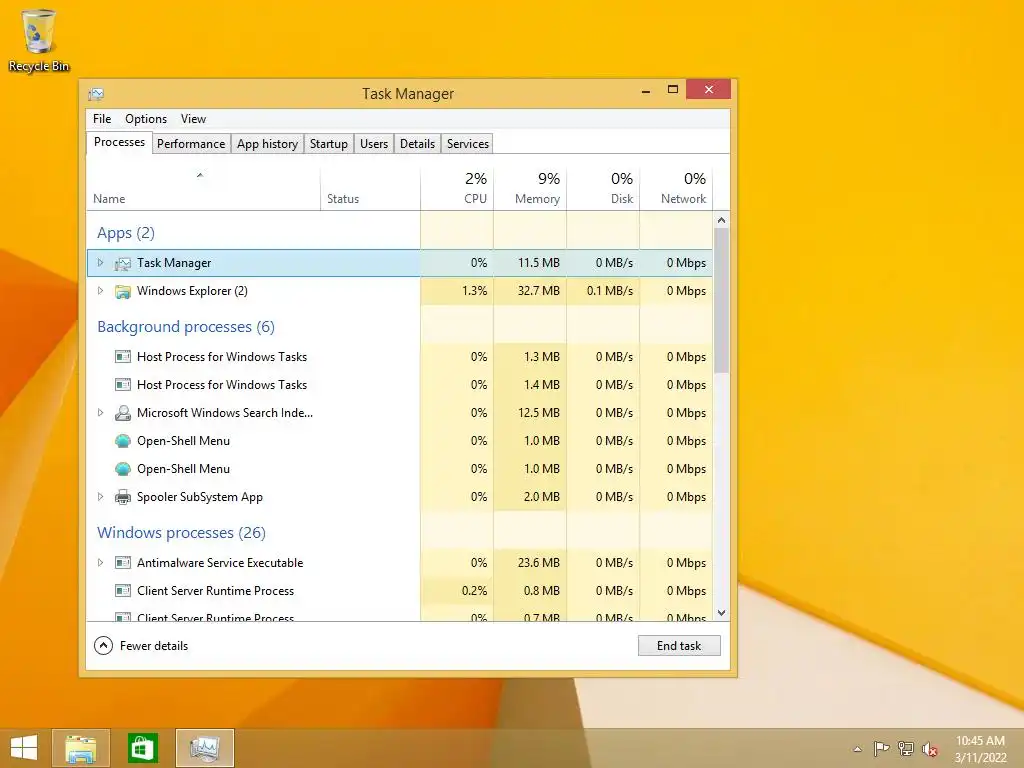Screen dimensions: 1024x768
Task: Show hidden tray icons arrow
Action: (857, 749)
